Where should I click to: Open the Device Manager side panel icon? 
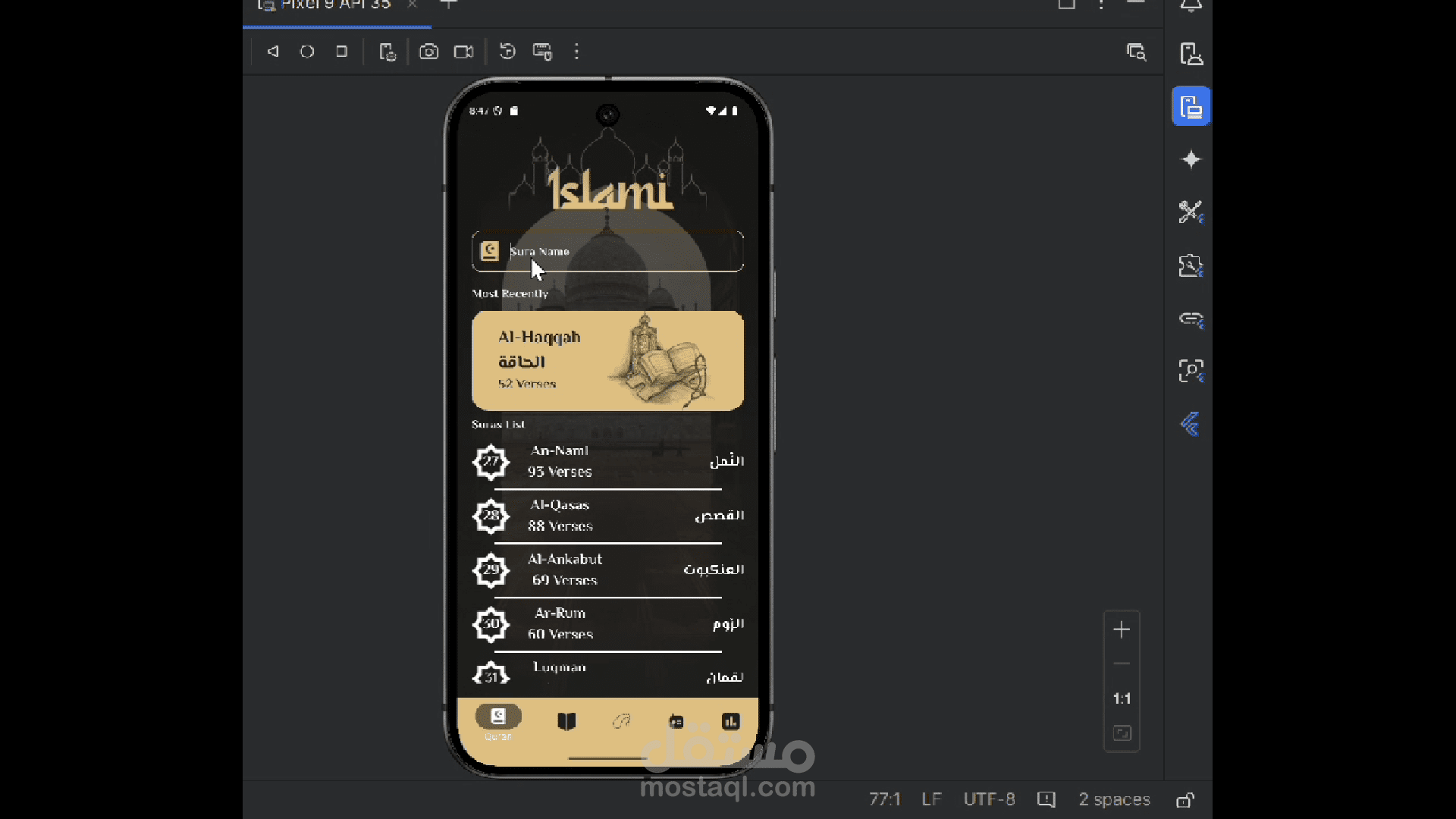[x=1191, y=54]
